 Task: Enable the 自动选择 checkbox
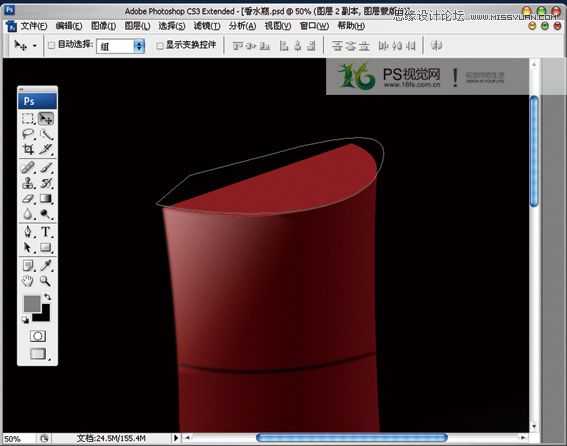[x=51, y=45]
